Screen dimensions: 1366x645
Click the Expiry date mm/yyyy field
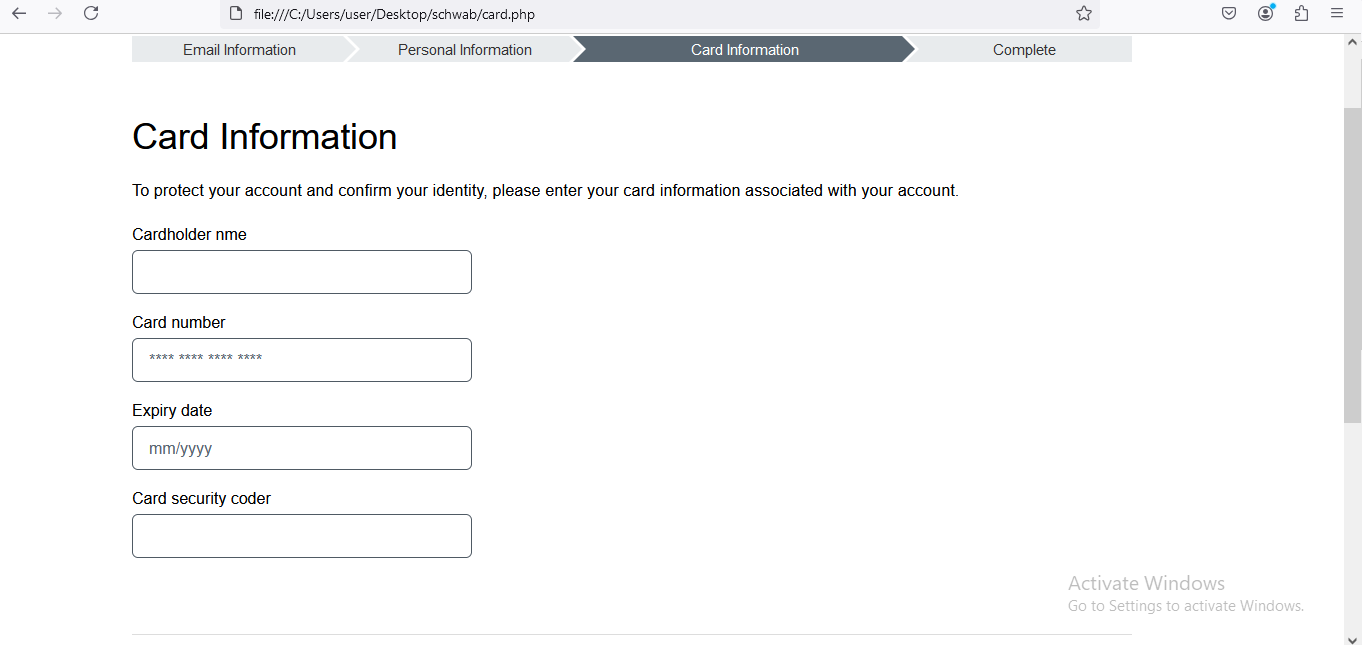302,448
